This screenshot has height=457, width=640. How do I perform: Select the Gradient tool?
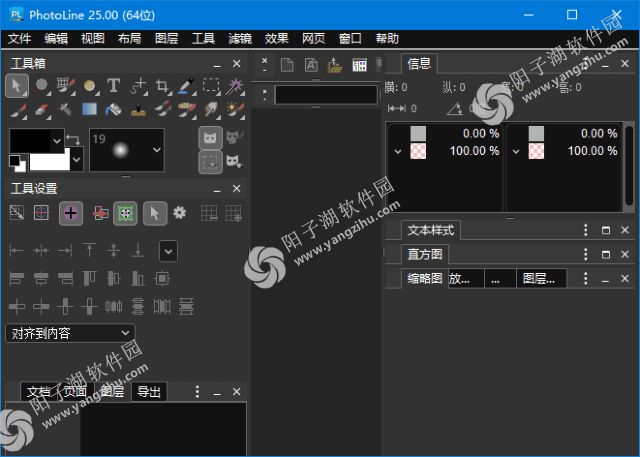pos(89,110)
